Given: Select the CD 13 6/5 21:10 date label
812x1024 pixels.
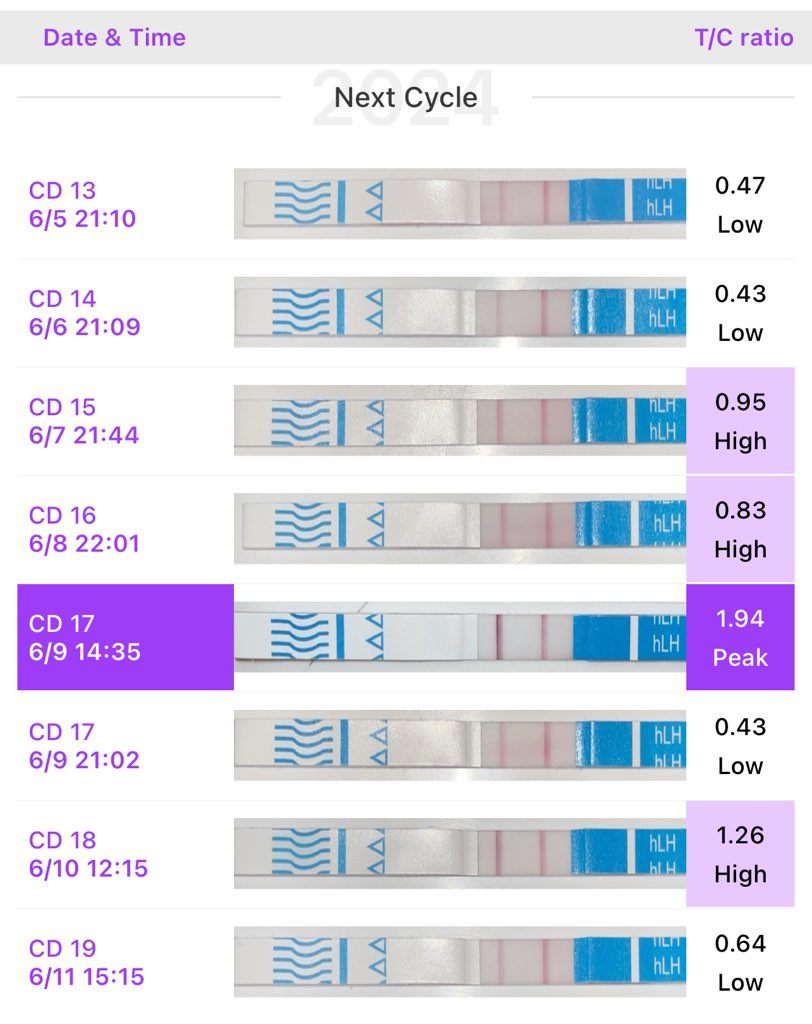Looking at the screenshot, I should (82, 204).
